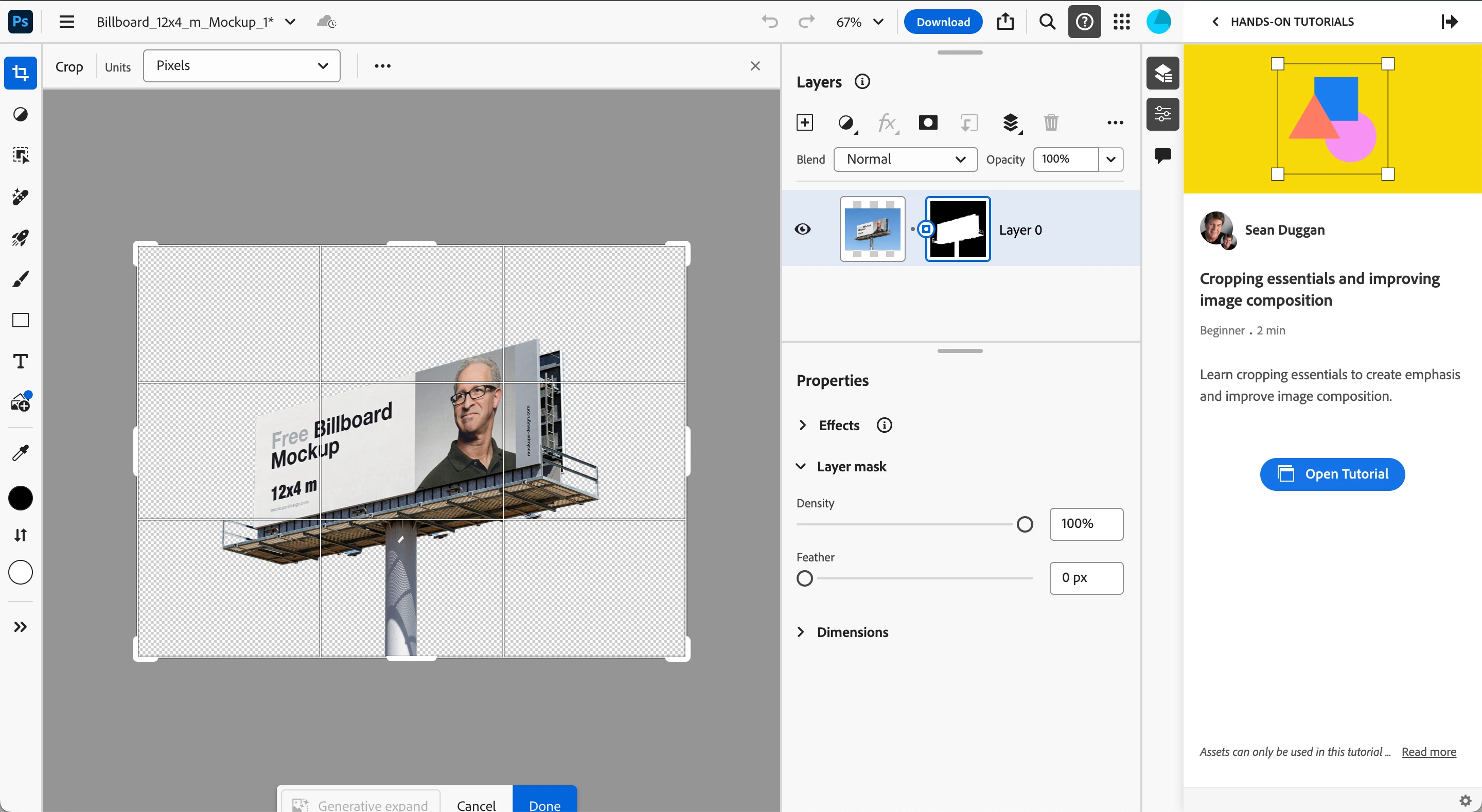This screenshot has height=812, width=1482.
Task: Open the main hamburger menu
Action: [x=67, y=22]
